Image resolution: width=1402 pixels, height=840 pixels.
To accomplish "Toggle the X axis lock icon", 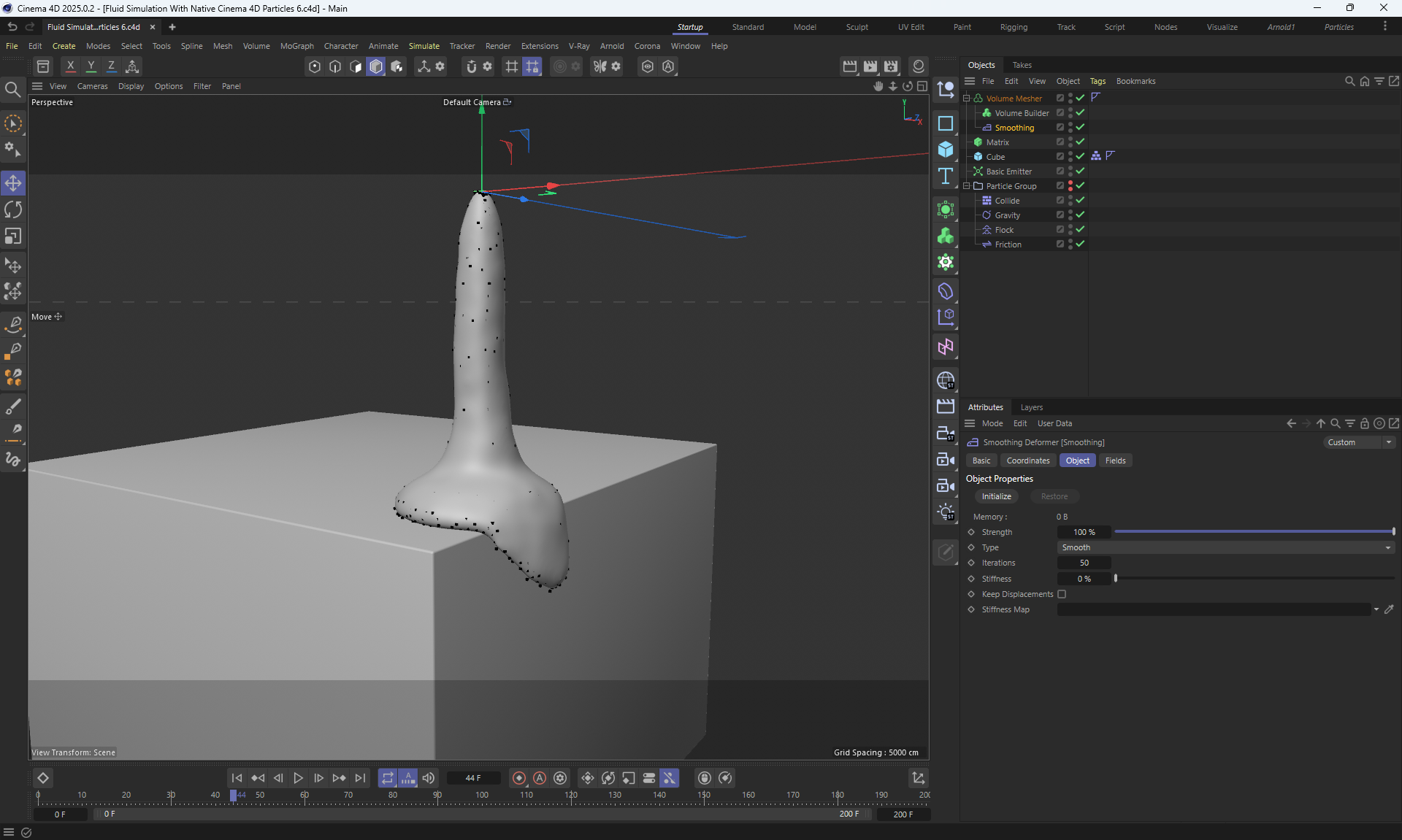I will (x=70, y=66).
